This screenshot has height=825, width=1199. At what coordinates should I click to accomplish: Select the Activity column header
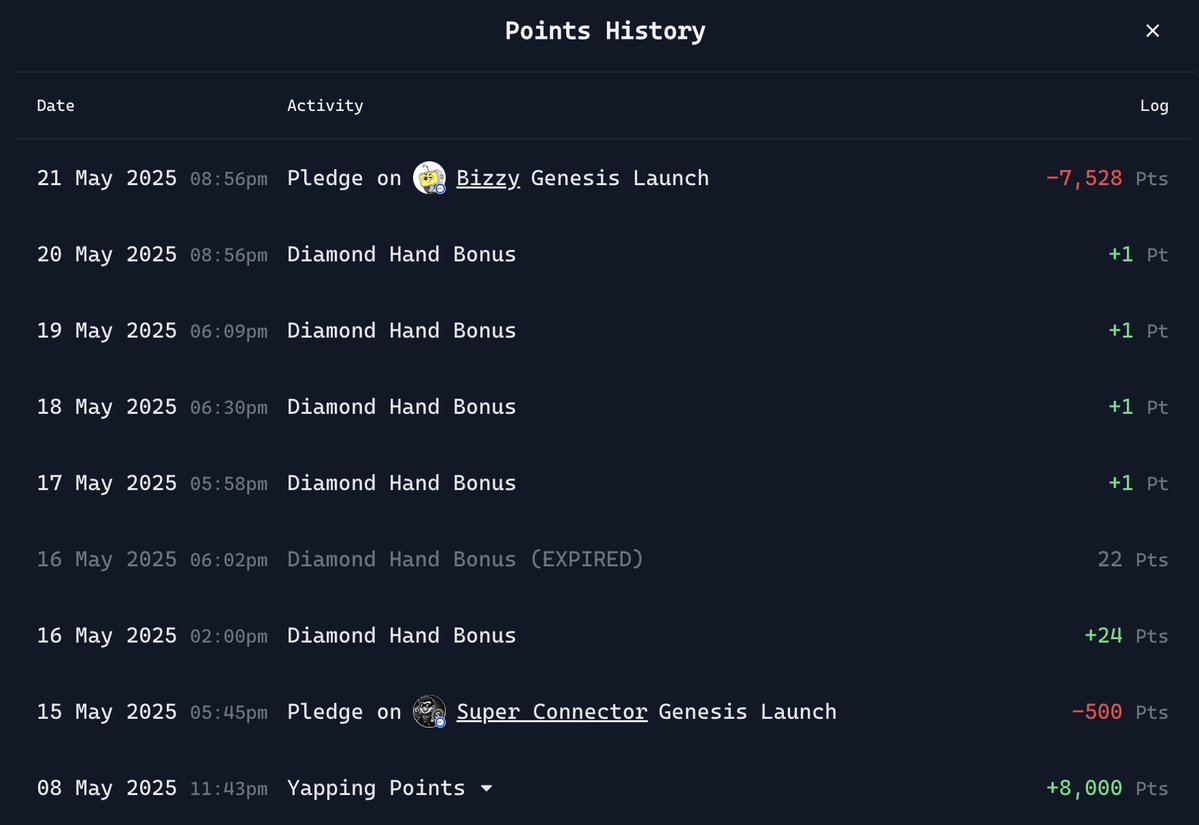pyautogui.click(x=325, y=106)
